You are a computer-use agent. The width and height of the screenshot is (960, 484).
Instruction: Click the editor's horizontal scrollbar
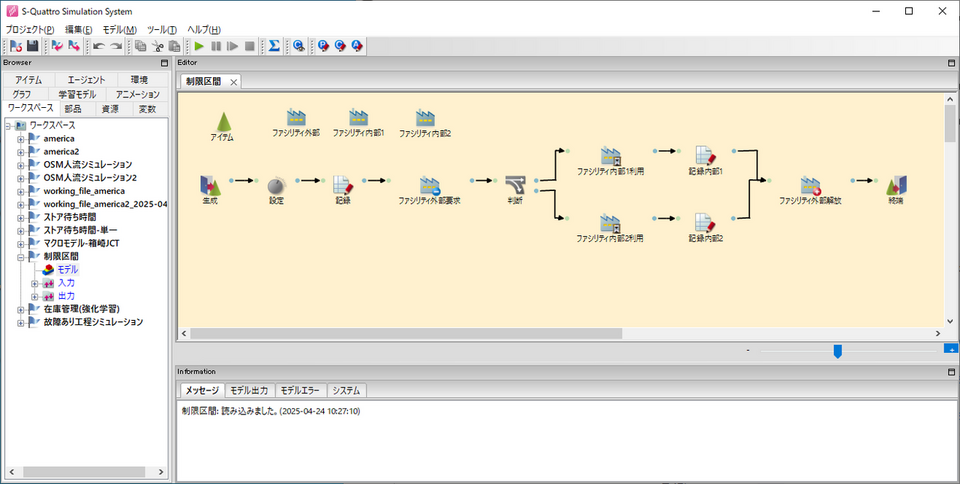pyautogui.click(x=560, y=333)
